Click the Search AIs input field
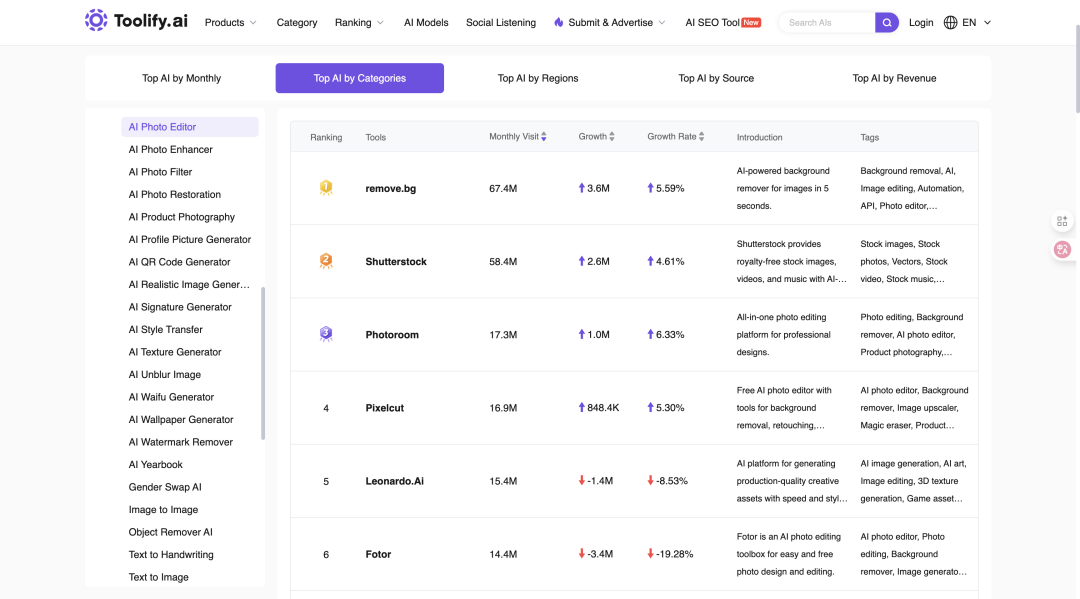This screenshot has width=1080, height=599. pyautogui.click(x=828, y=23)
